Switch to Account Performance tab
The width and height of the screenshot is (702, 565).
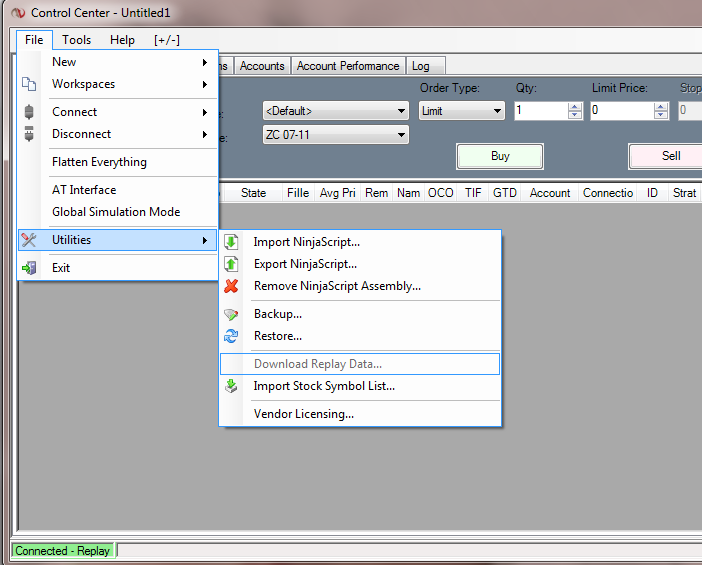[348, 66]
